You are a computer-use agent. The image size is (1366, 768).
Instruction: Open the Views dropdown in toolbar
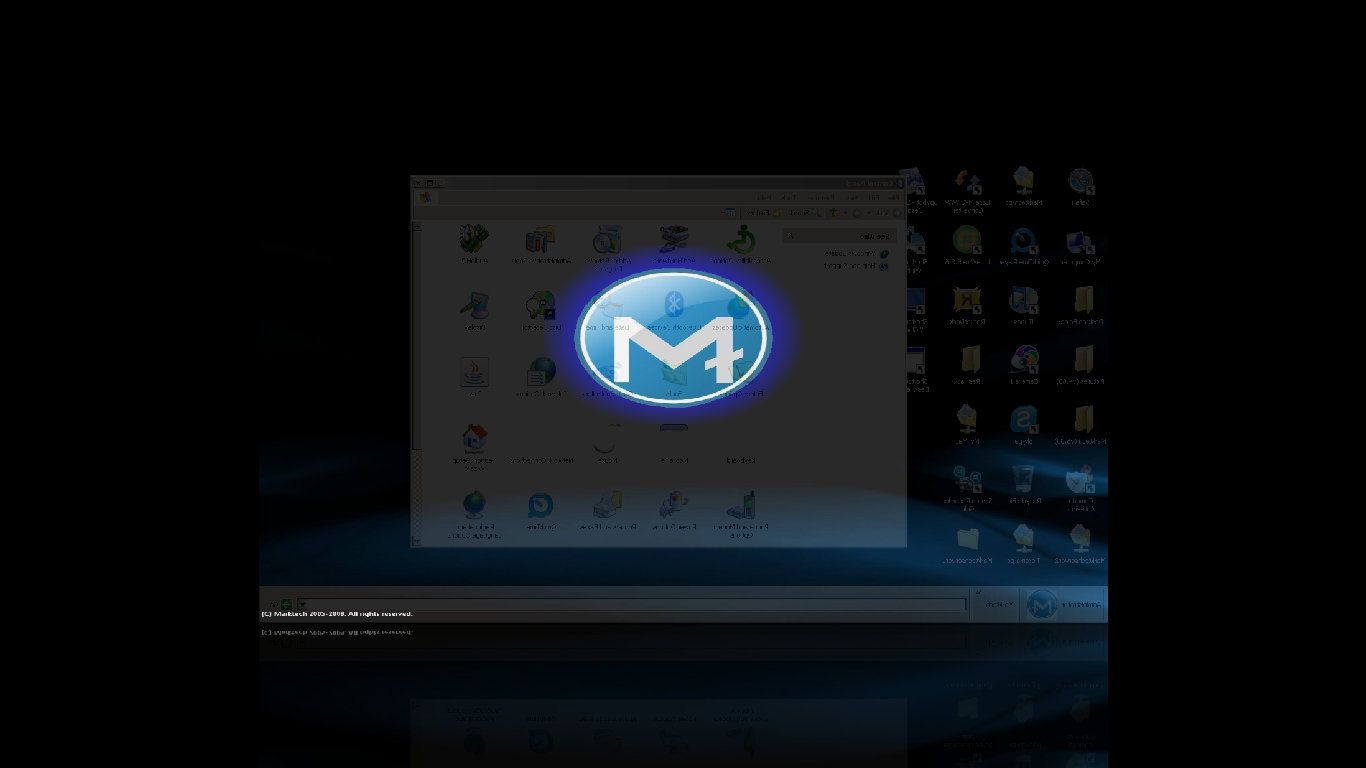pos(729,212)
